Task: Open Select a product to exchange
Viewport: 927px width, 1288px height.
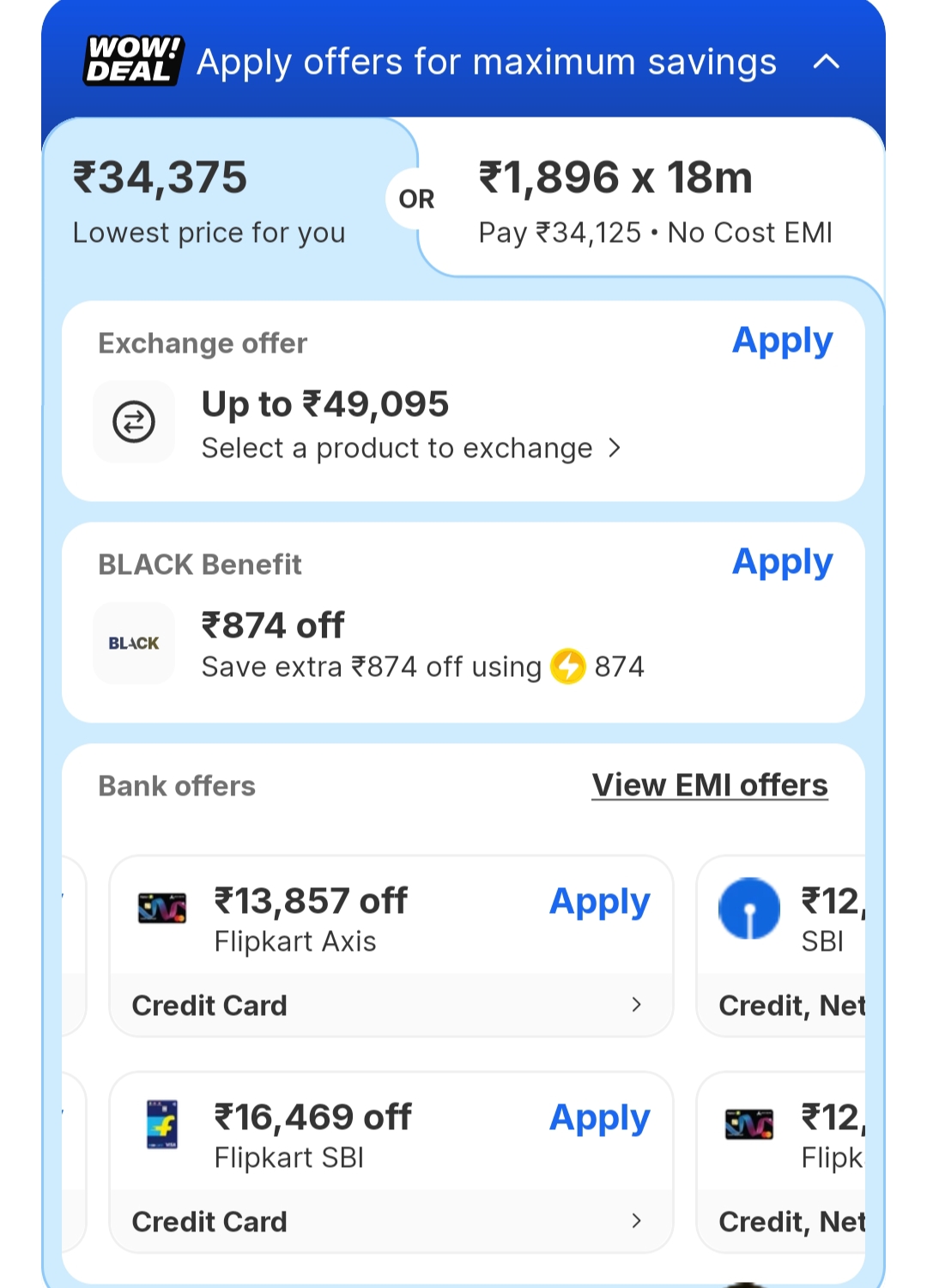Action: click(x=410, y=449)
